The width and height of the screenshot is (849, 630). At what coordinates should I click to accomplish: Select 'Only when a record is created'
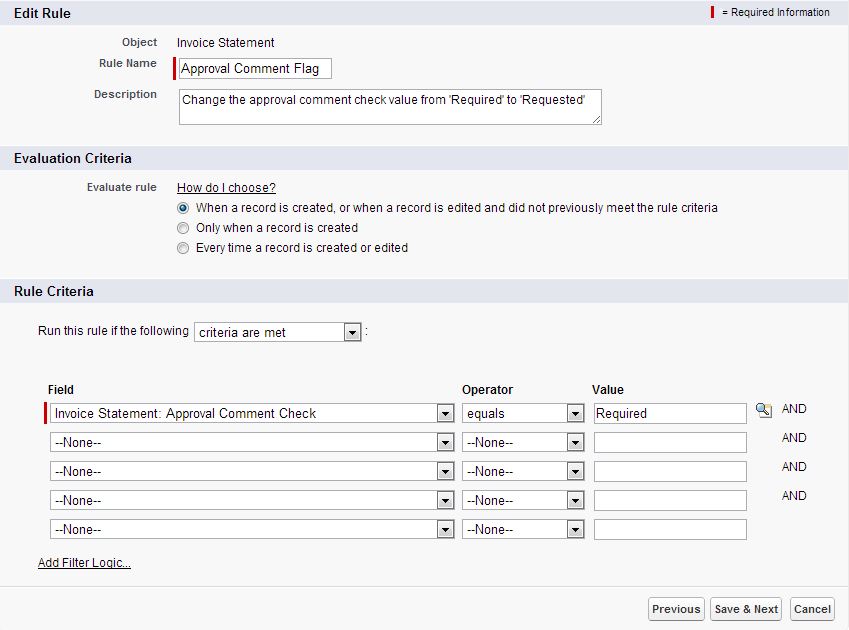coord(183,228)
